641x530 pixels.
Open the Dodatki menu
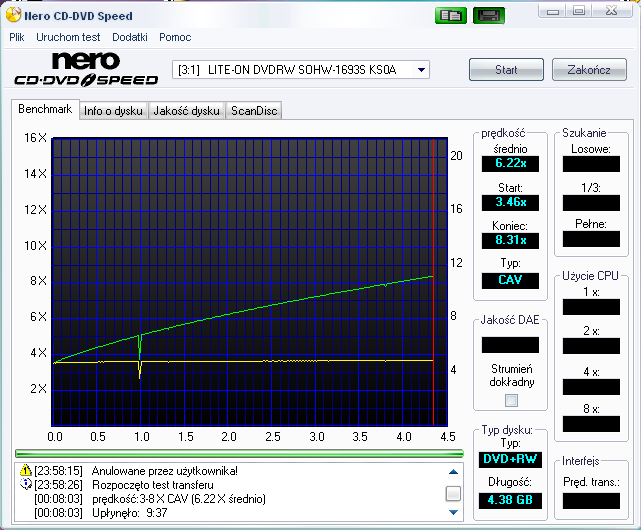tap(130, 37)
